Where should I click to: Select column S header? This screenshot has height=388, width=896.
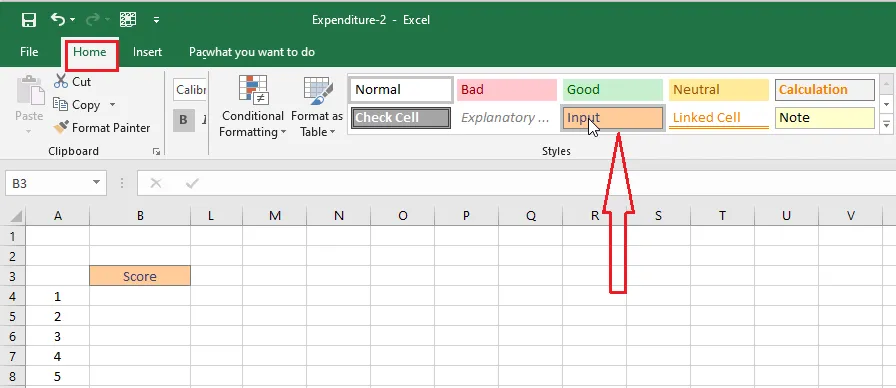tap(658, 215)
